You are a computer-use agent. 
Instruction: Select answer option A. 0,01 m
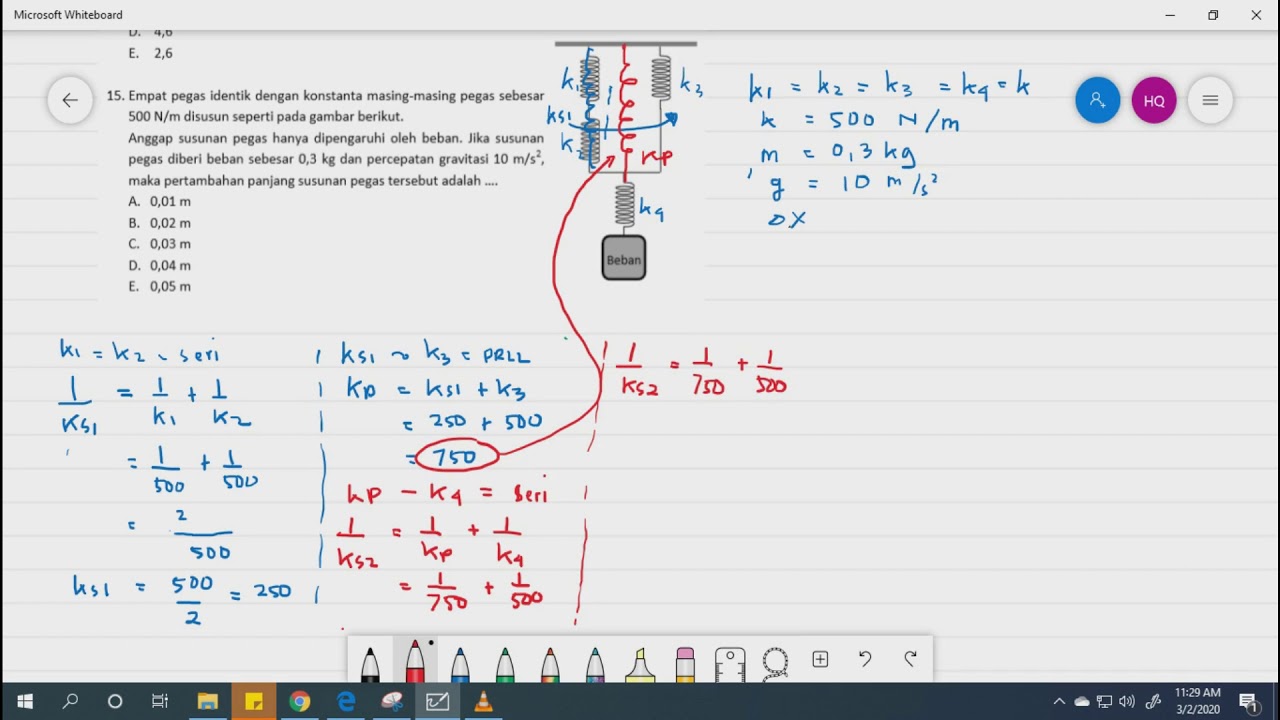tap(160, 201)
